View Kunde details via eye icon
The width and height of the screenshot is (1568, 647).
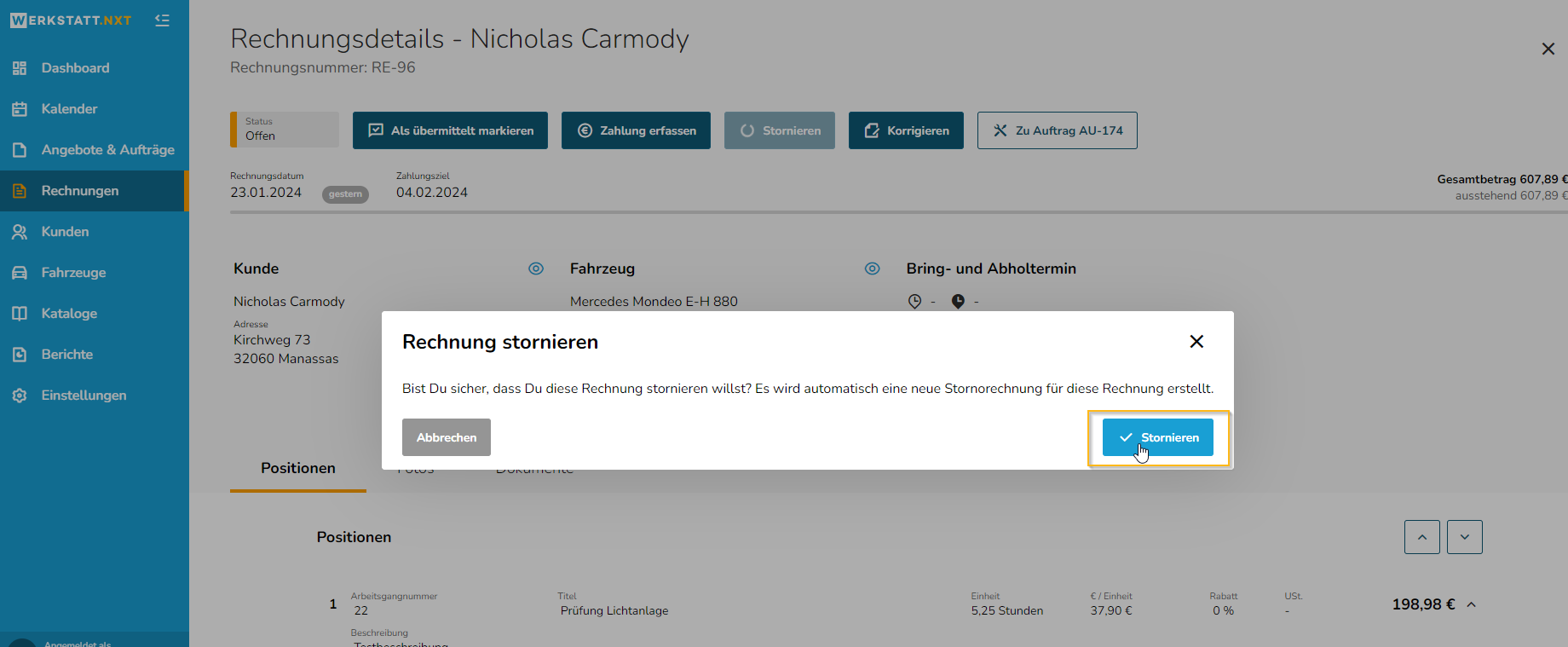pos(536,269)
